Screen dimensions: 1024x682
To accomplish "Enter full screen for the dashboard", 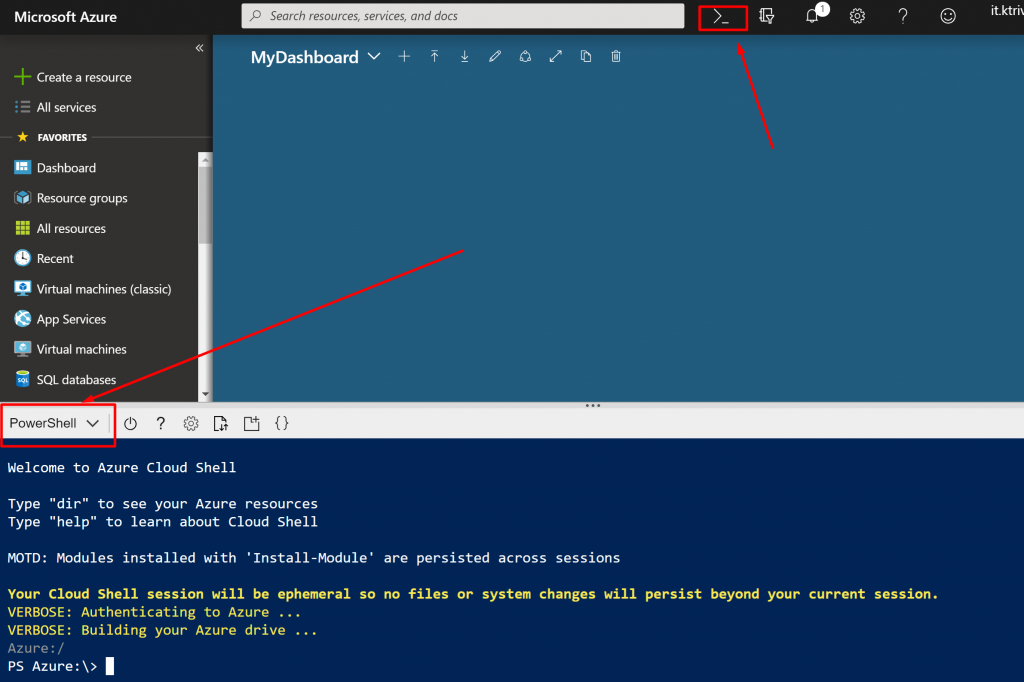I will pos(556,57).
